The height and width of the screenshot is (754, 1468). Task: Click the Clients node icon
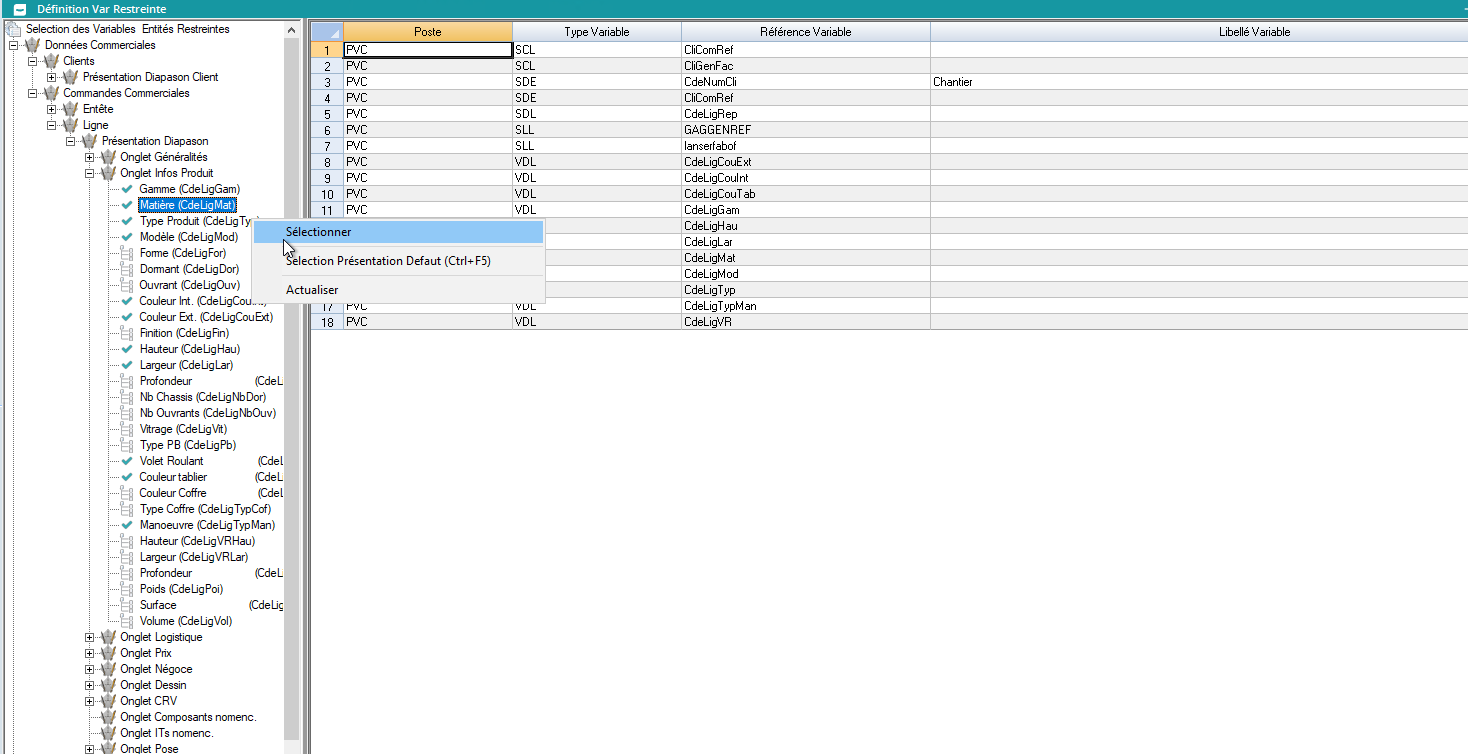52,61
